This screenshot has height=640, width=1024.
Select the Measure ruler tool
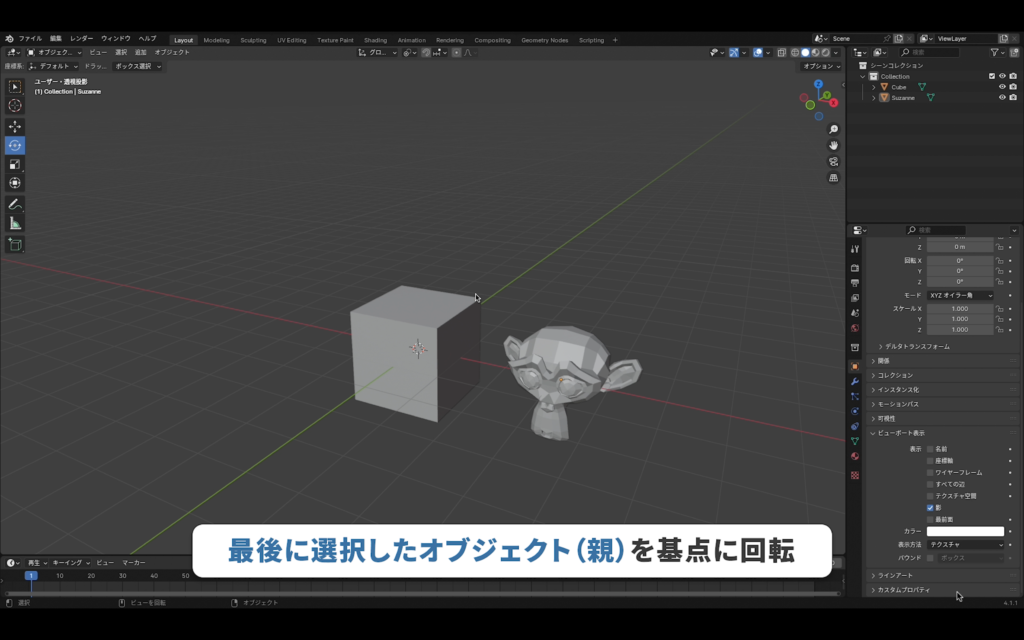tap(15, 223)
